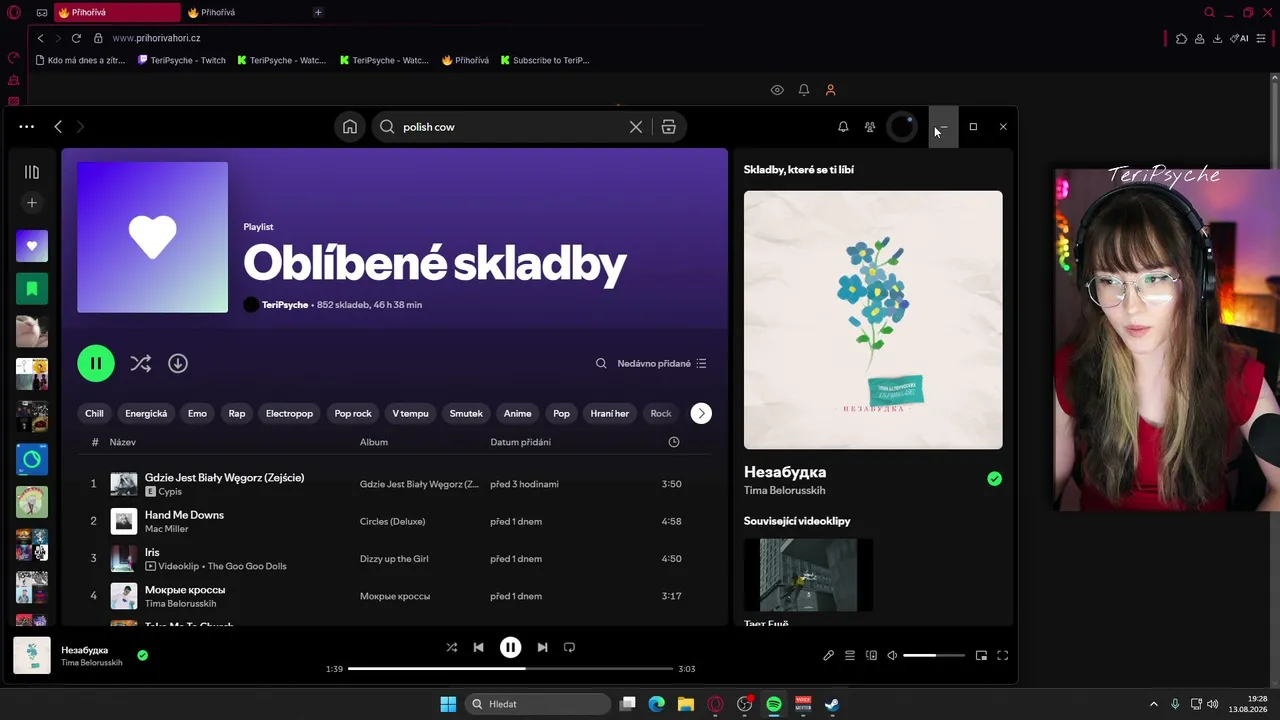Open Connect to a device
This screenshot has width=1280, height=720.
pos(871,656)
